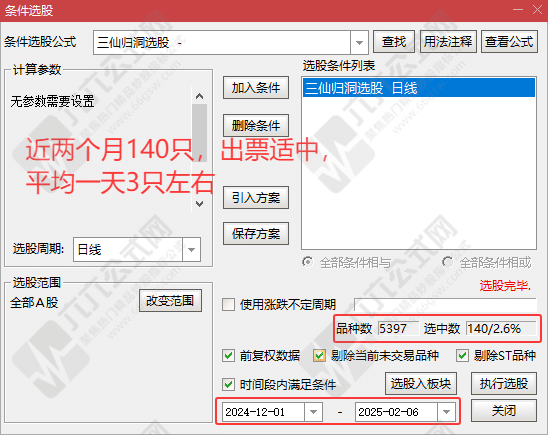This screenshot has height=435, width=548.
Task: Click the 计算参数 vertical scrollbar thumb
Action: 199,133
